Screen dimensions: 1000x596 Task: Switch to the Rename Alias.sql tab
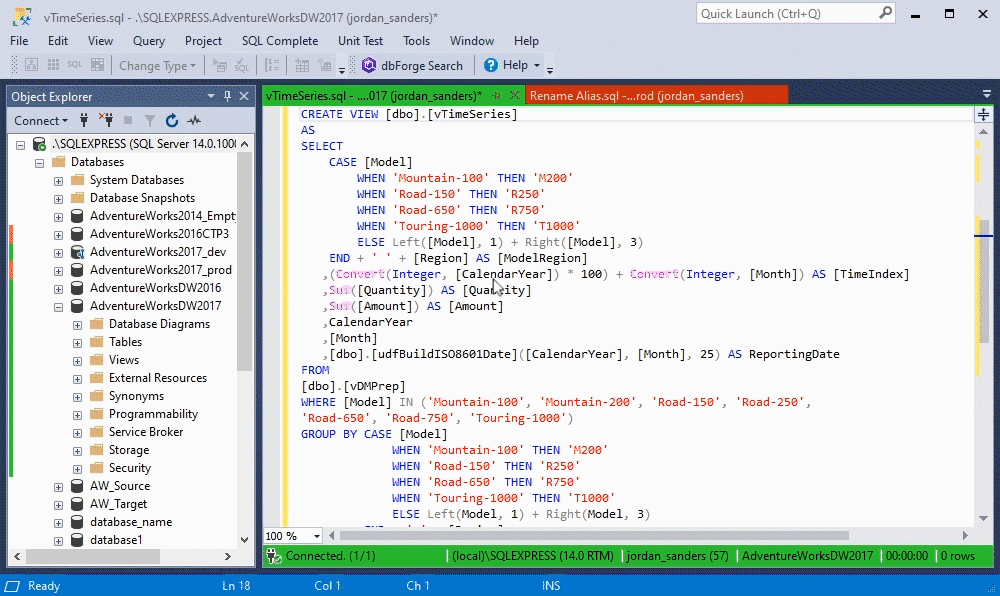point(636,96)
